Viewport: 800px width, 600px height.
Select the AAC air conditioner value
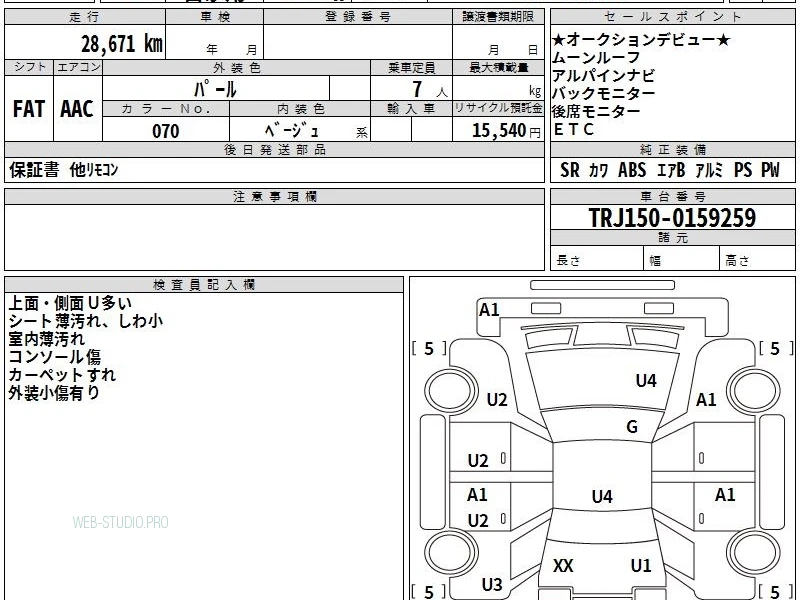click(77, 109)
